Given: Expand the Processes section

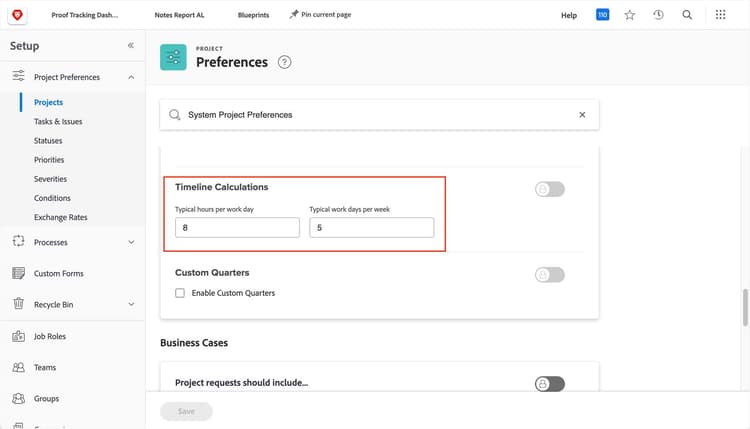Looking at the screenshot, I should click(131, 242).
